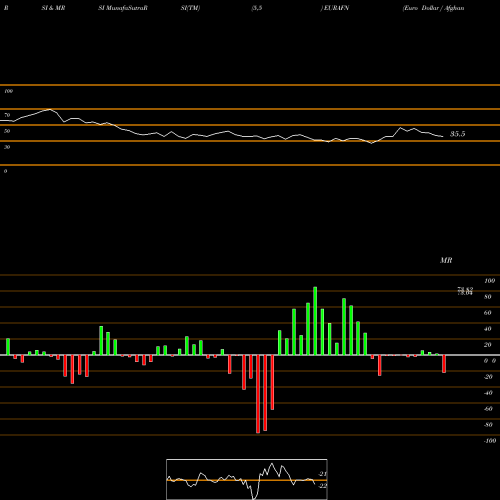Click the 'MR' label above the bar chart
500x500 pixels.
(446, 260)
